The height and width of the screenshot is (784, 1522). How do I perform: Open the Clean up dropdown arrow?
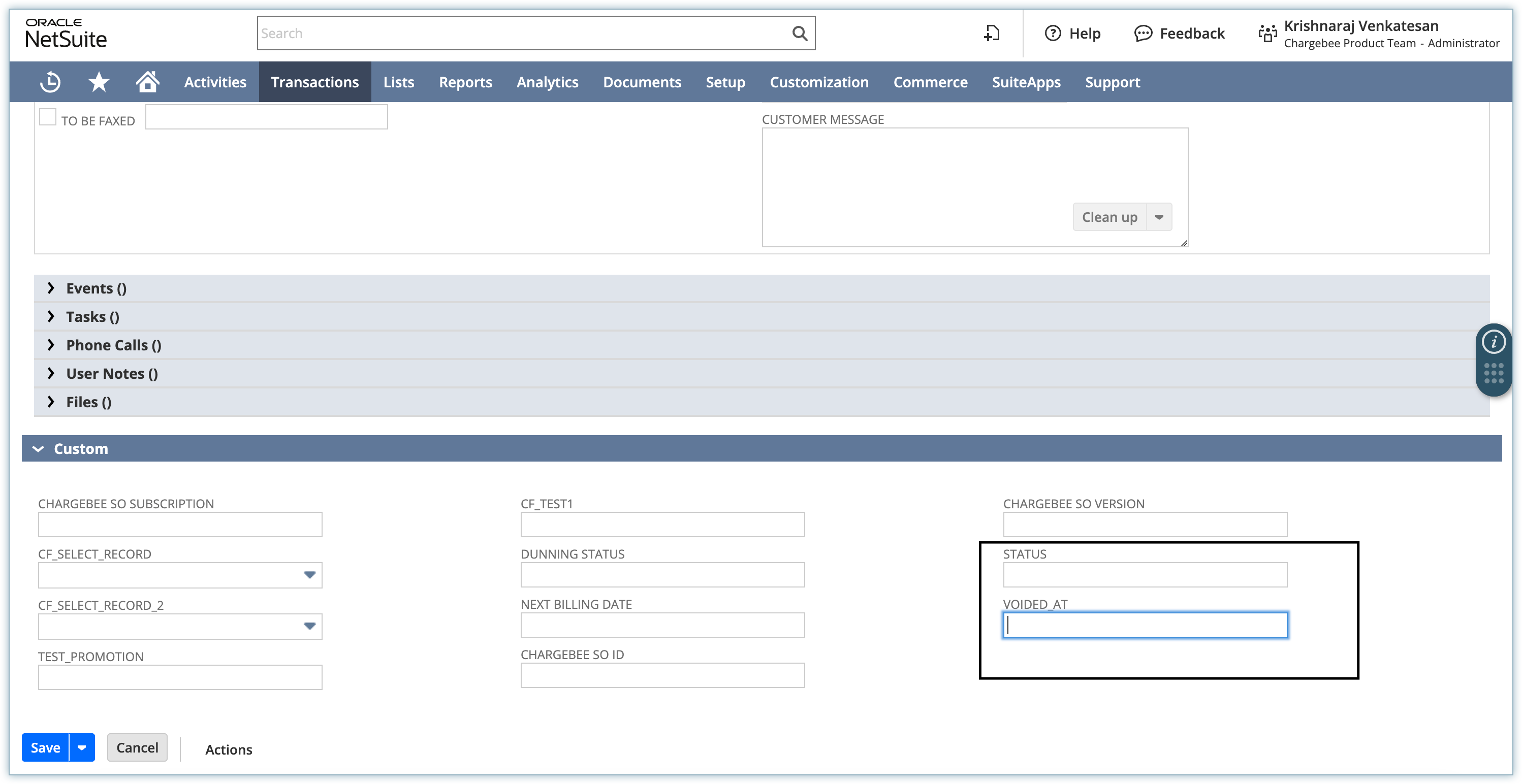click(1159, 217)
